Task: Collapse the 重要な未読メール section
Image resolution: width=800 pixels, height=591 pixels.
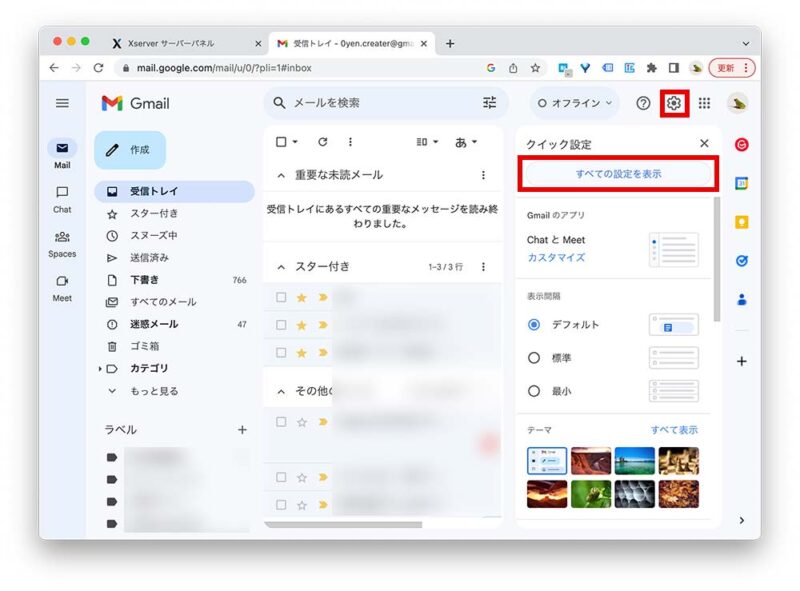Action: point(281,174)
